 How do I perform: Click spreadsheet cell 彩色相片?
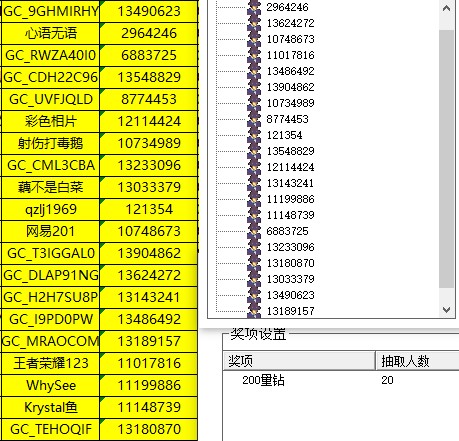[x=50, y=121]
